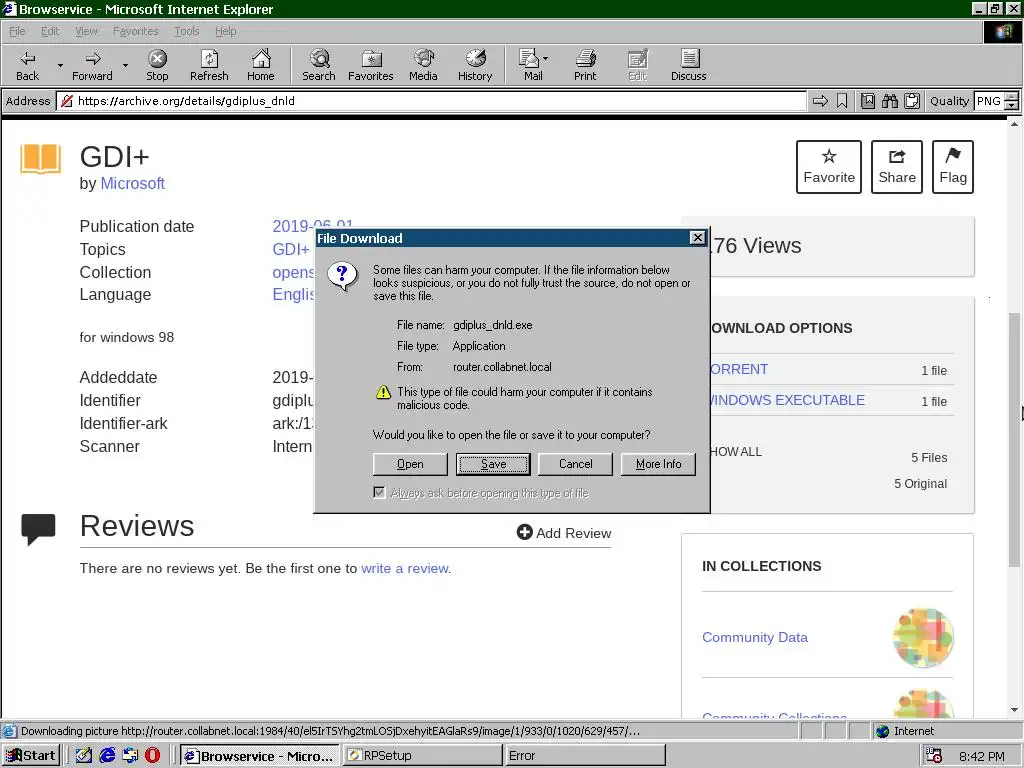The image size is (1024, 768).
Task: Click the Share button
Action: pyautogui.click(x=897, y=167)
